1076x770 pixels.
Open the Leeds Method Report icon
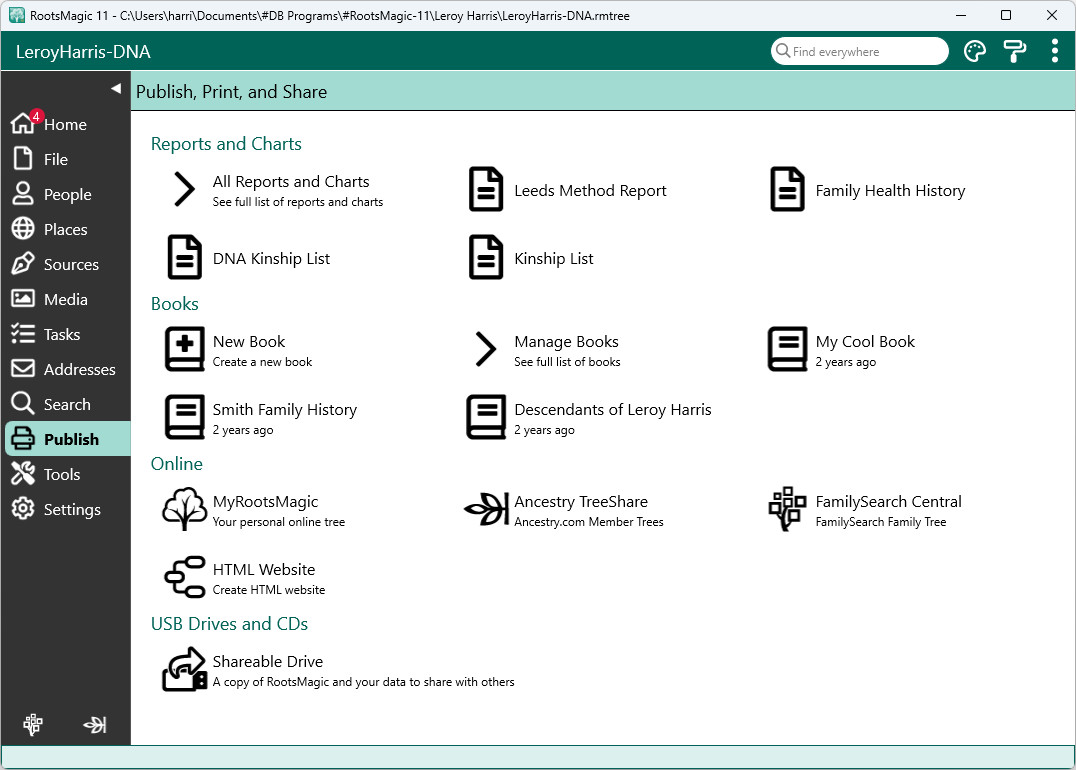pyautogui.click(x=486, y=189)
